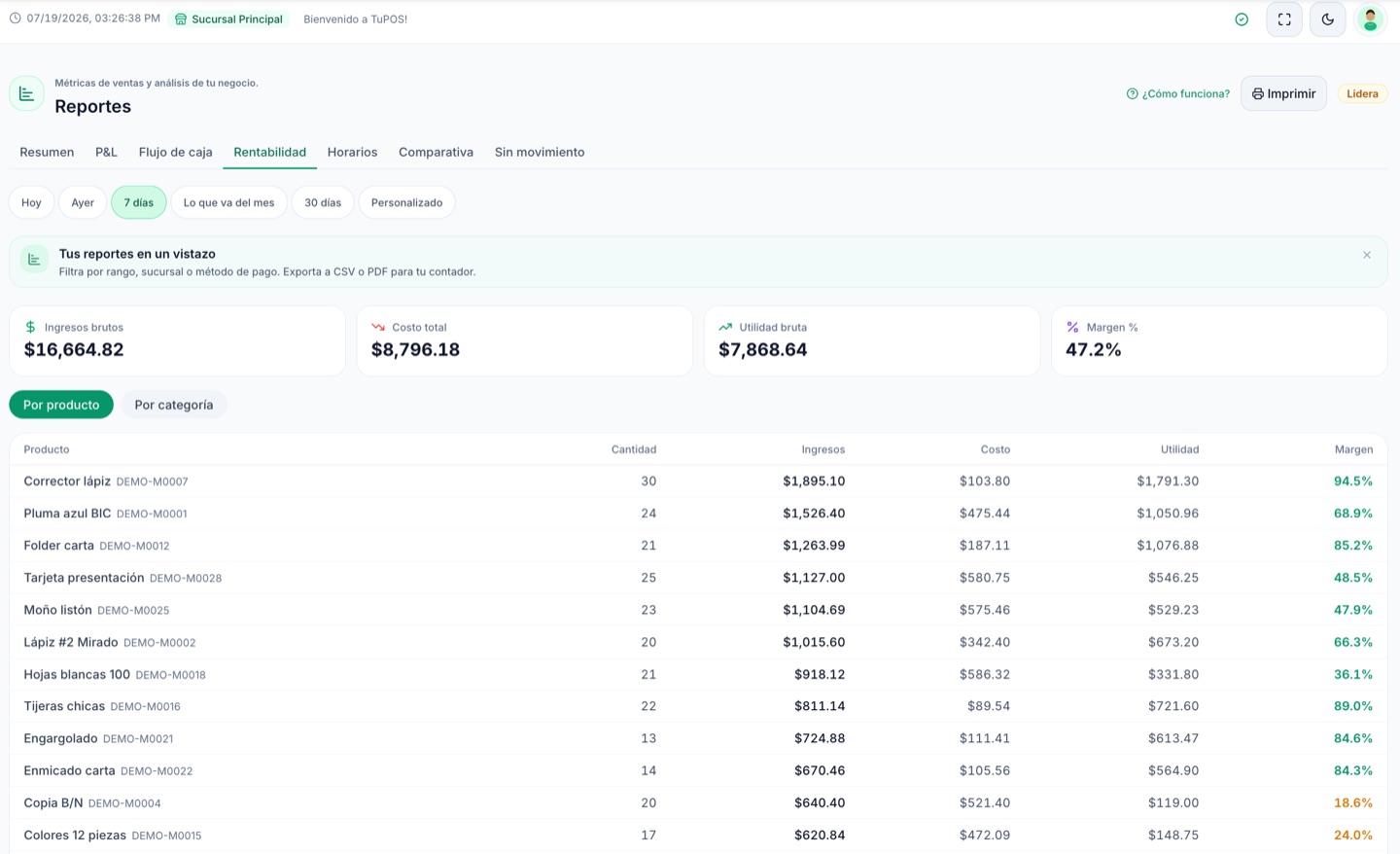Open the P&L tab

[106, 153]
